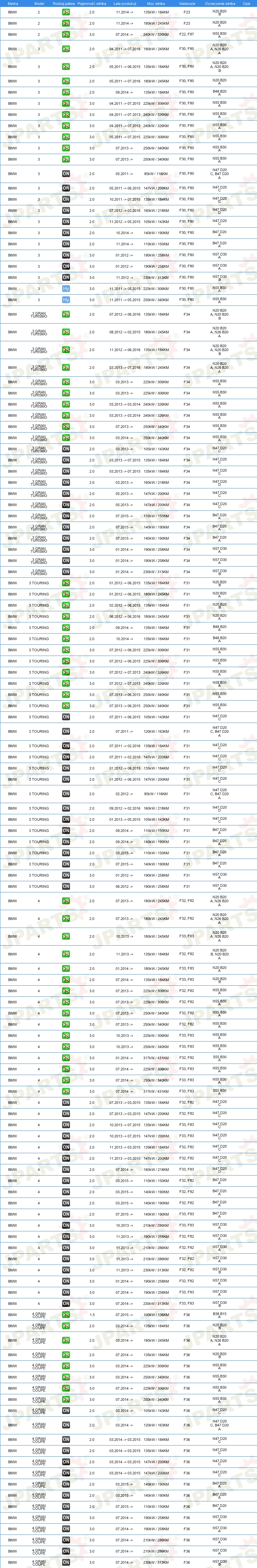The height and width of the screenshot is (1568, 257).
Task: Click petrol icon in model 2 180kW / 245KM row
Action: 66,23
